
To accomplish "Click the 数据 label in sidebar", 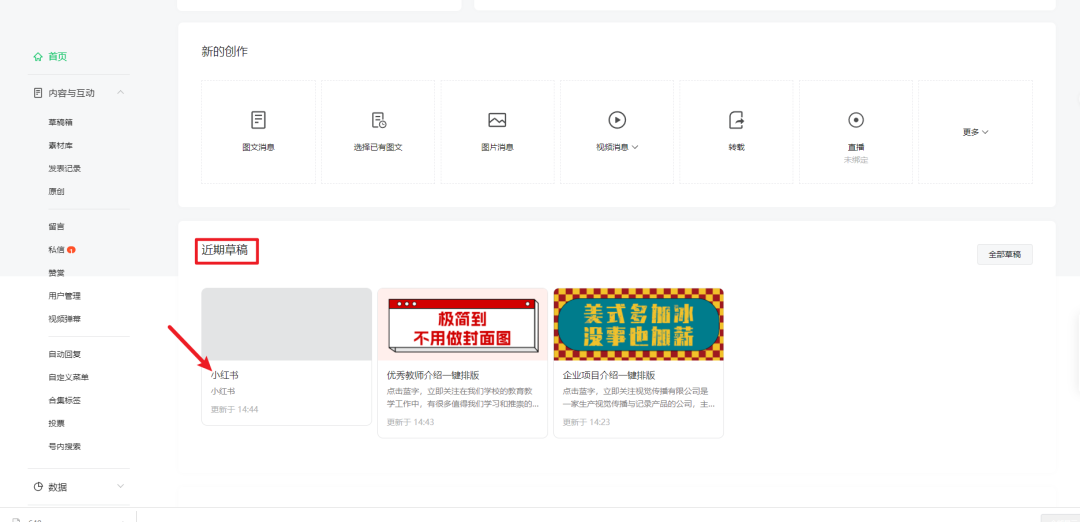I will point(58,487).
